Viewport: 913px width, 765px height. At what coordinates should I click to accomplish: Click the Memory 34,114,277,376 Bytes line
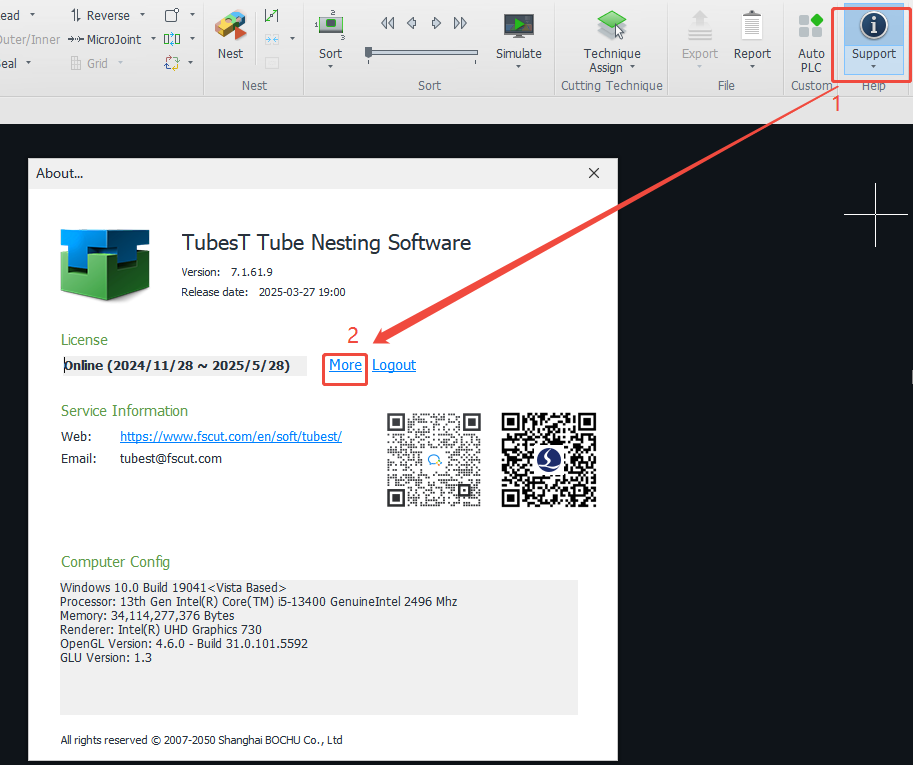[147, 615]
